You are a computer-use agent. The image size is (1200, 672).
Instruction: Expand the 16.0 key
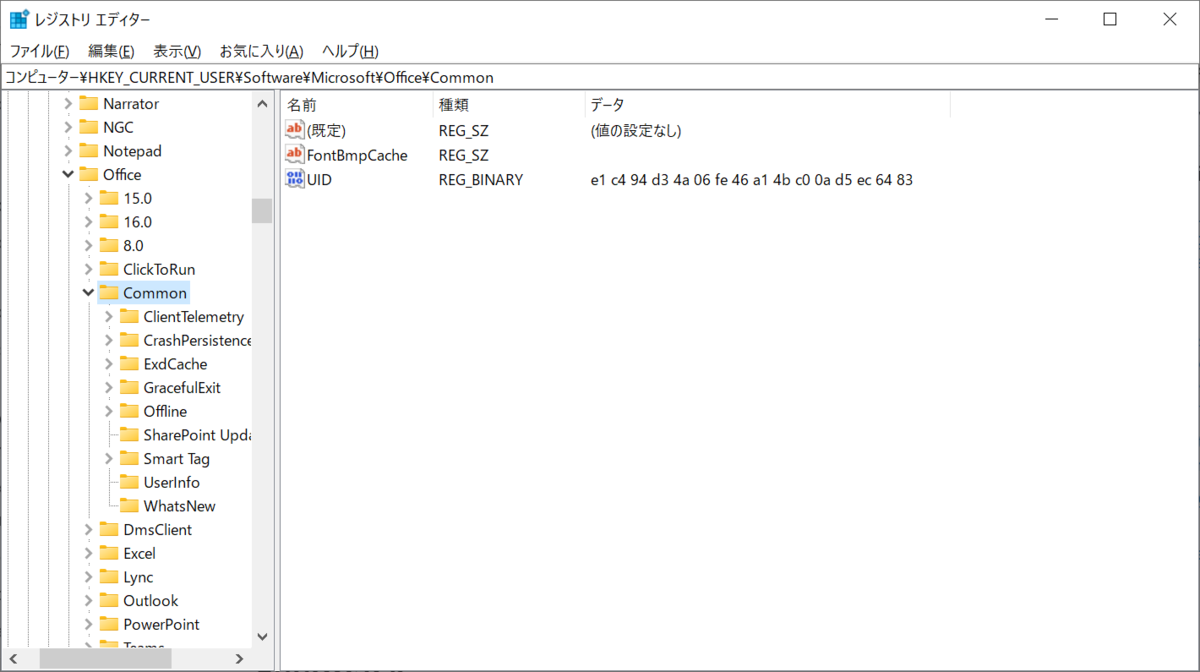[x=88, y=222]
